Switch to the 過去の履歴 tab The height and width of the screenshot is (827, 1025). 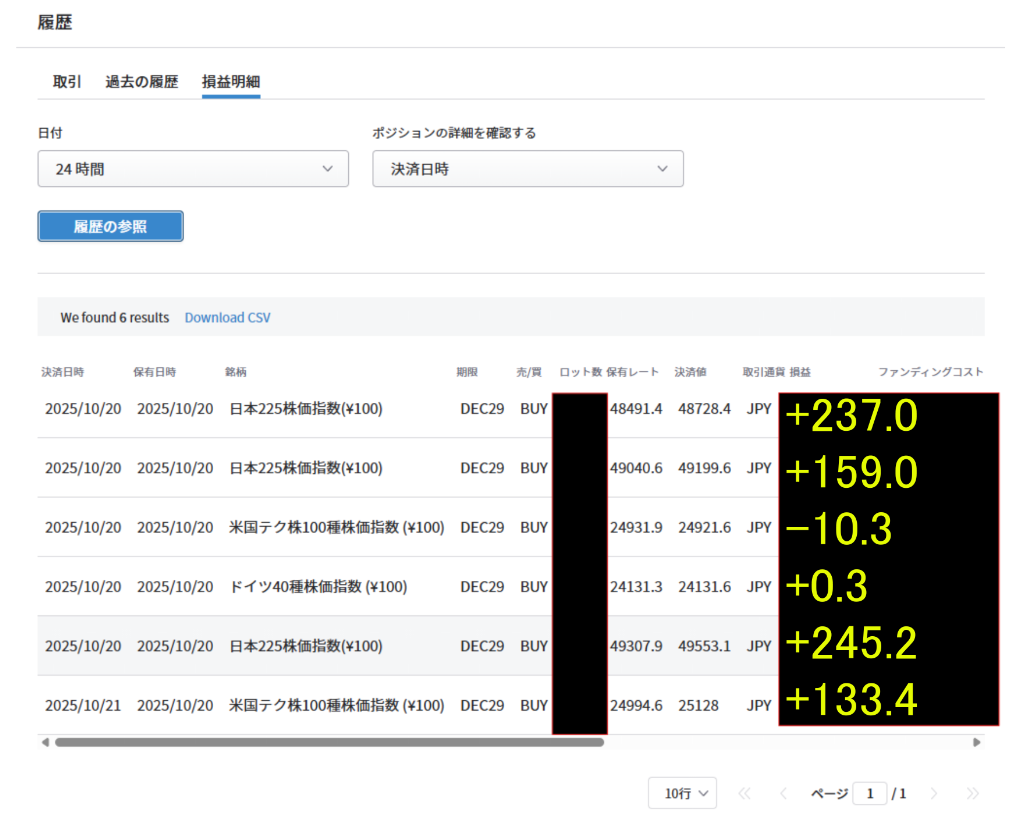point(142,82)
